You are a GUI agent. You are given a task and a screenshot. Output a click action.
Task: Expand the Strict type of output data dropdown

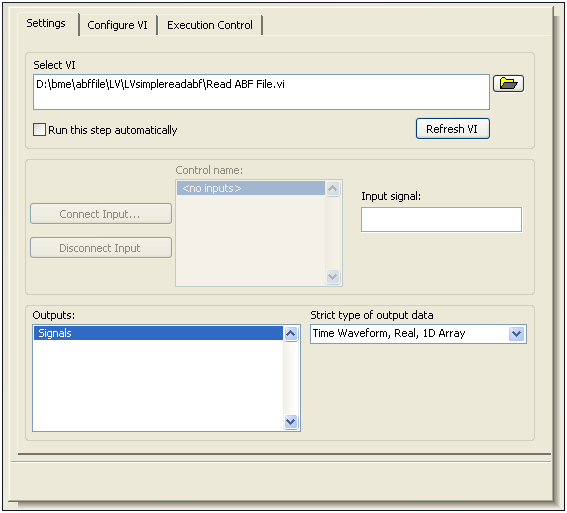coord(516,333)
